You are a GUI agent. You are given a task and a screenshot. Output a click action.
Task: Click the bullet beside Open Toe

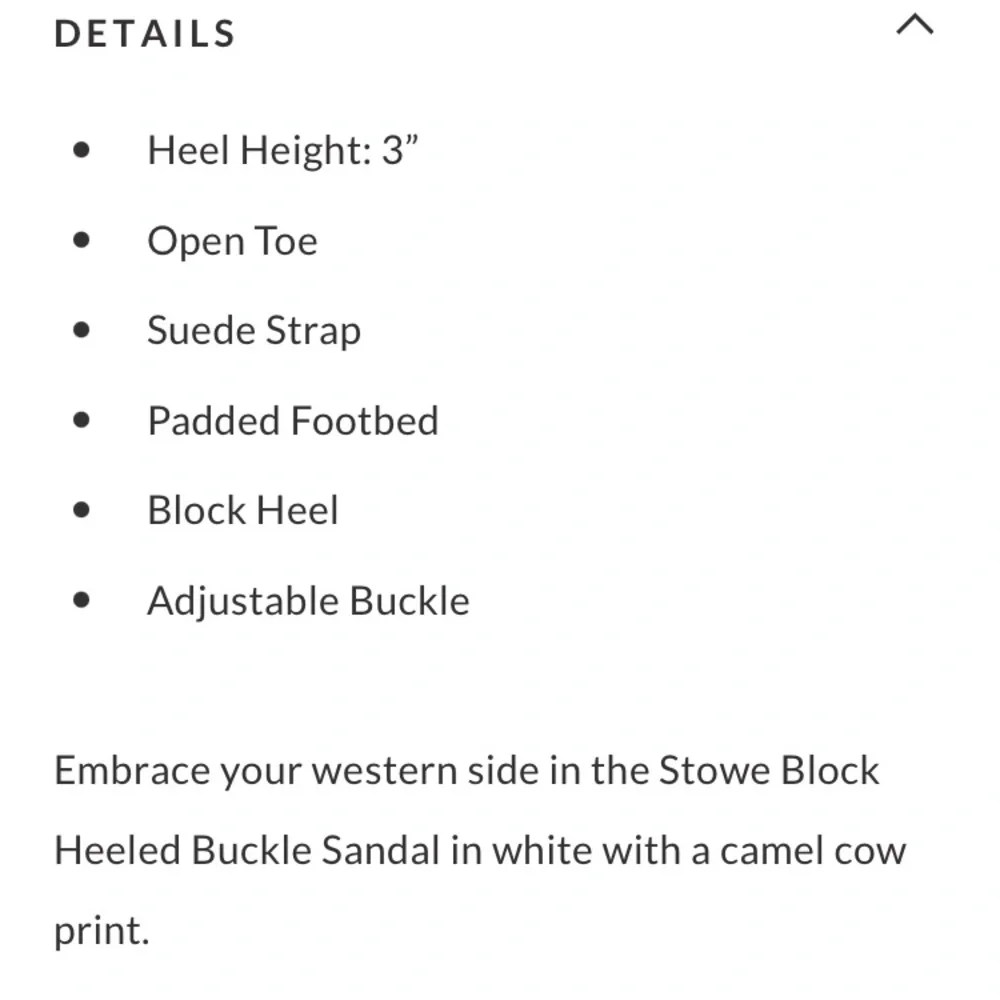coord(82,241)
